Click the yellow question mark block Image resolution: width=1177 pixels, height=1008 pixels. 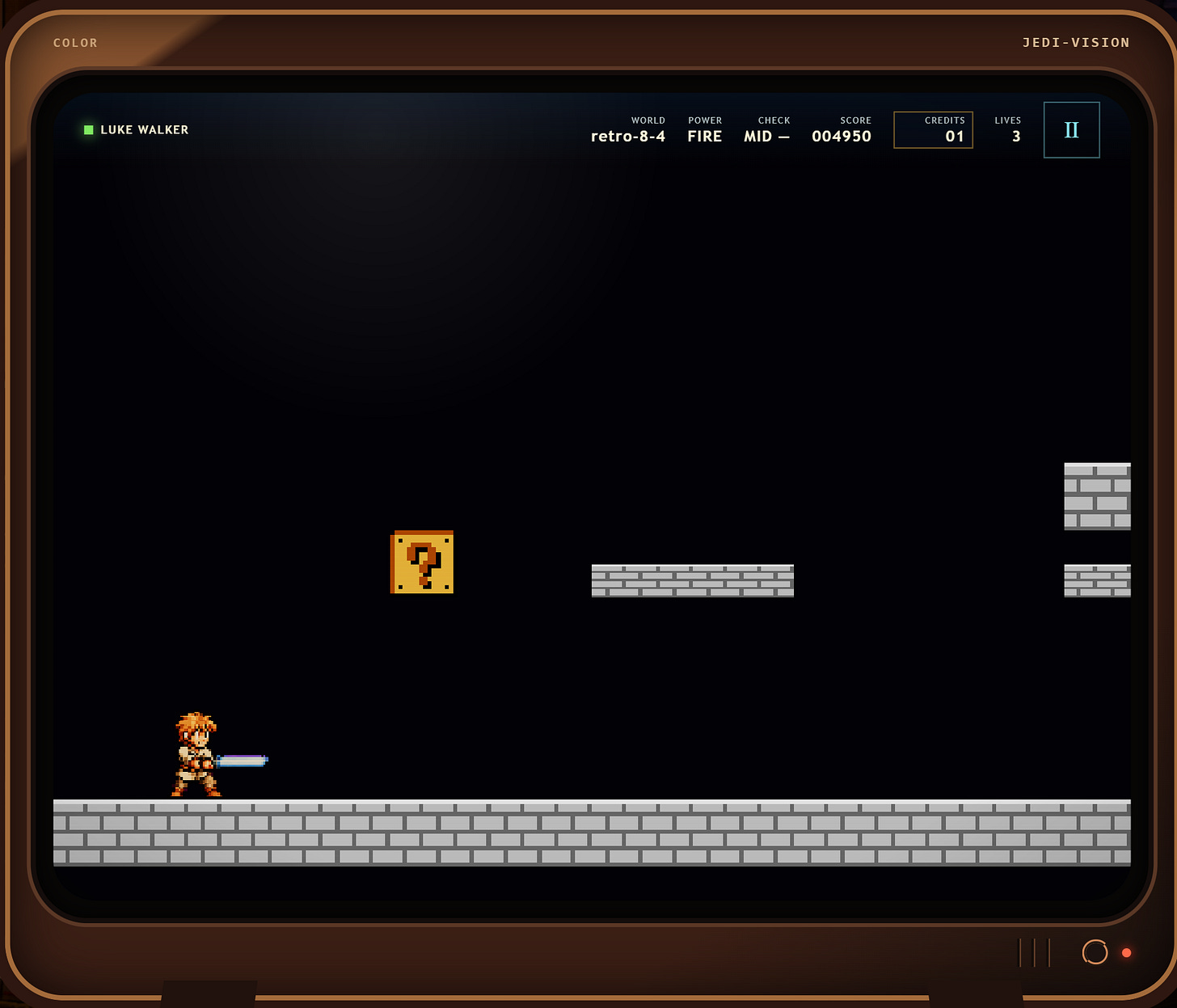(x=422, y=562)
